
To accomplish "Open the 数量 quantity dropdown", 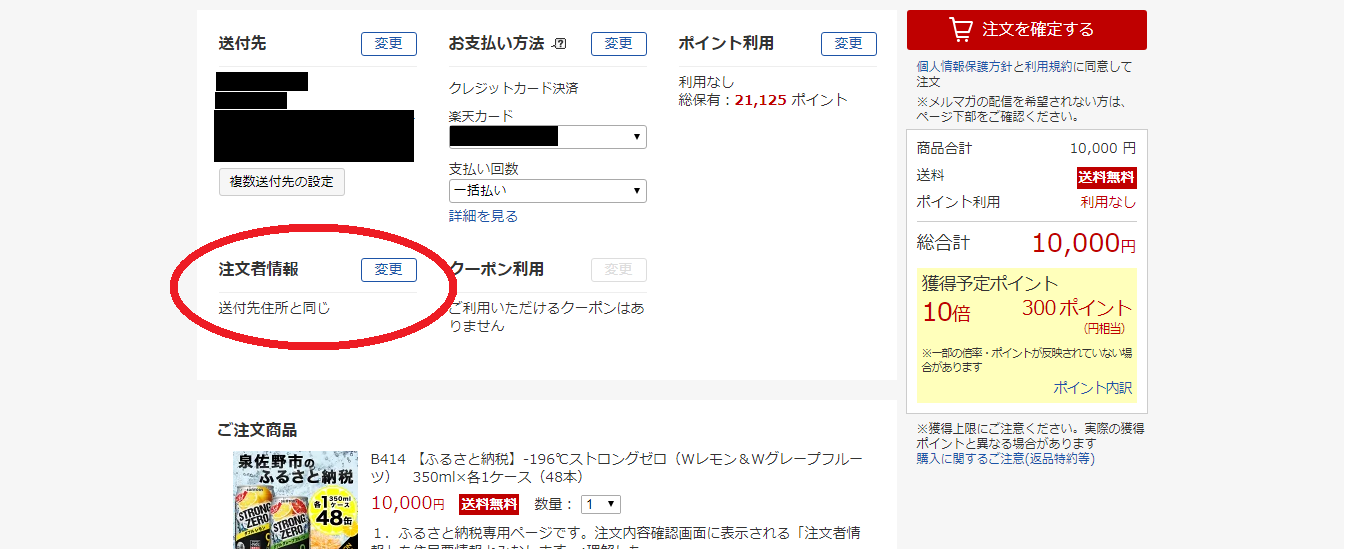I will coord(601,505).
